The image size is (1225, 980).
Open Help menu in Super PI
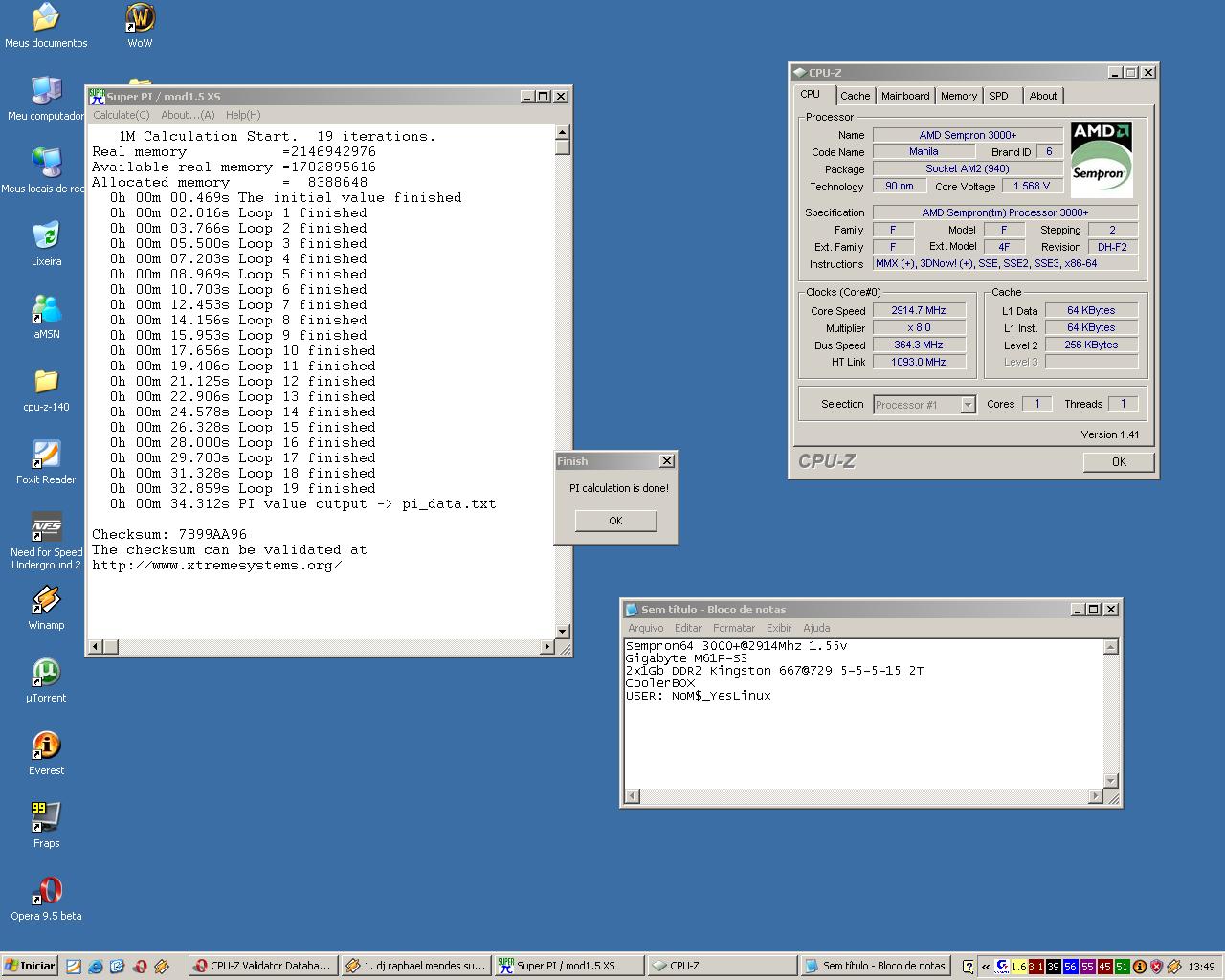[243, 115]
